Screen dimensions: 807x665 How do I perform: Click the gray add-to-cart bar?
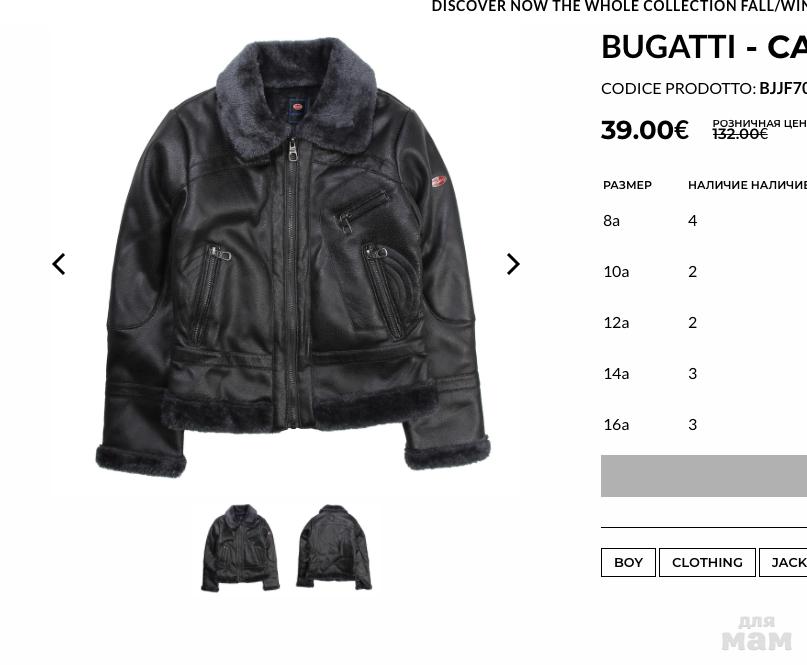pos(704,476)
